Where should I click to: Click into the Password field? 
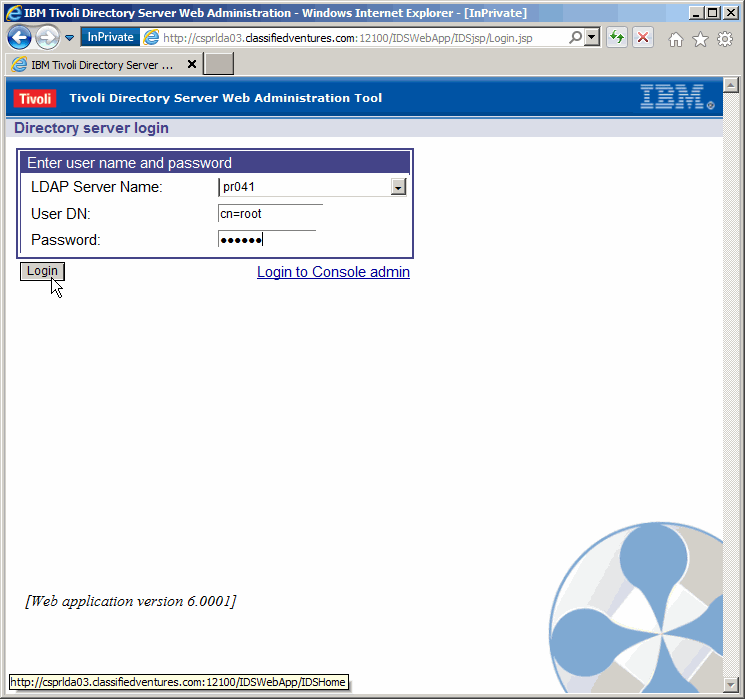click(x=267, y=240)
